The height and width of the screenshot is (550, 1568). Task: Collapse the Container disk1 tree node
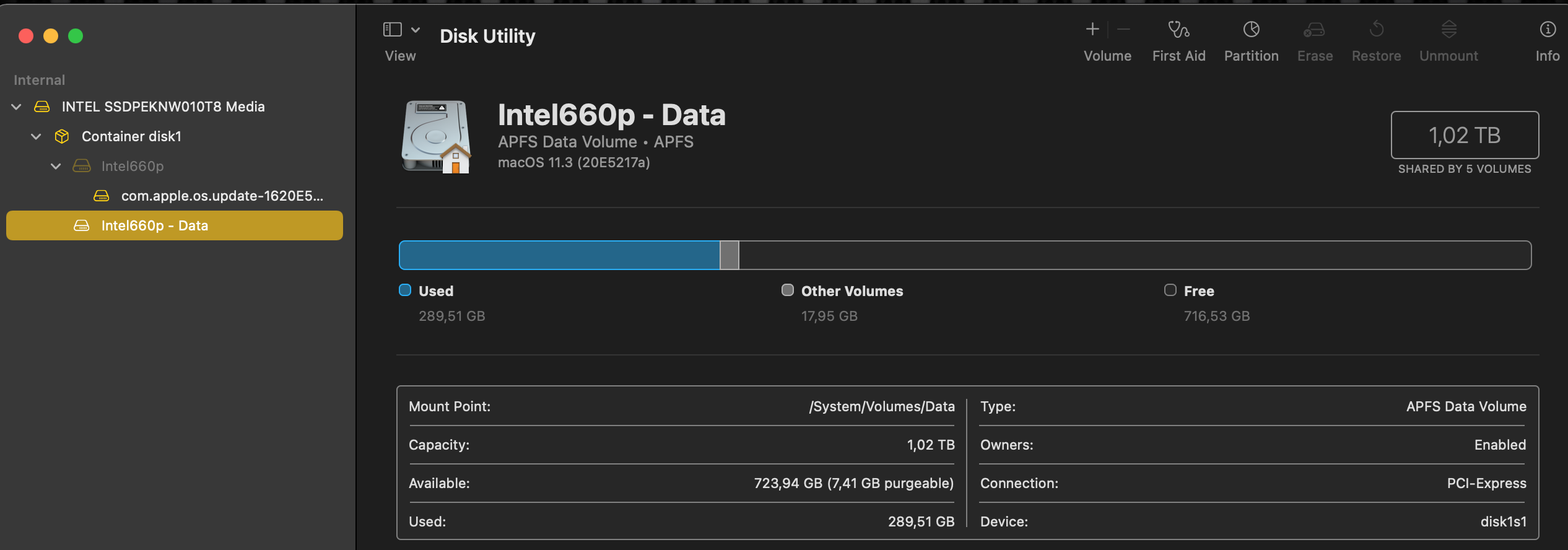coord(37,137)
